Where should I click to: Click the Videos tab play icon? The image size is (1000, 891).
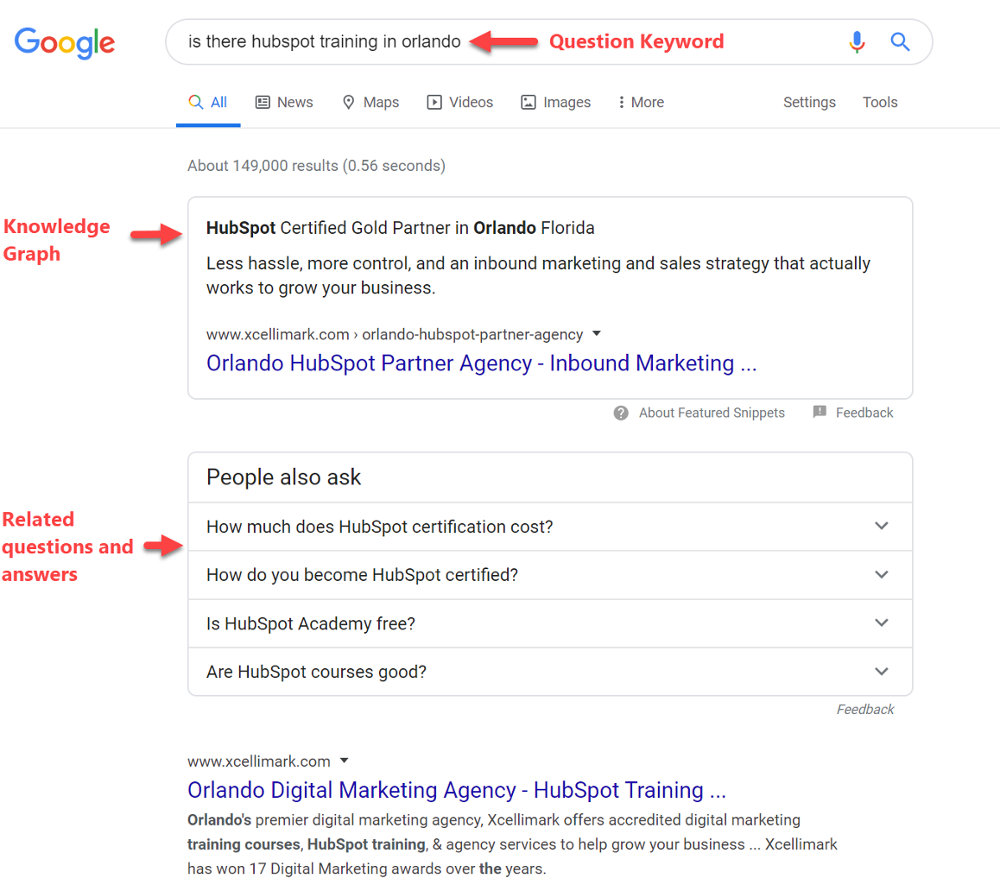pyautogui.click(x=434, y=102)
